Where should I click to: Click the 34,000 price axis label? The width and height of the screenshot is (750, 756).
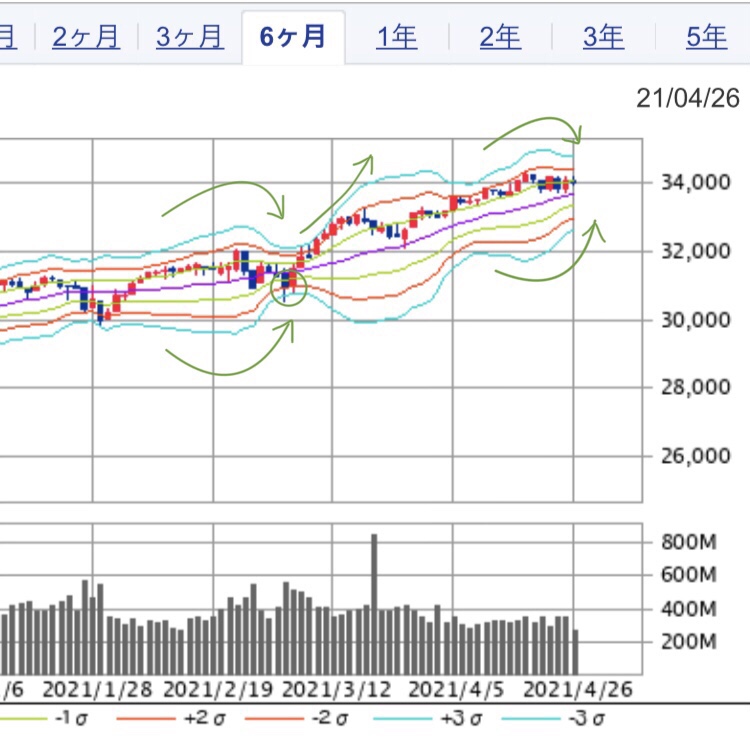pos(696,182)
